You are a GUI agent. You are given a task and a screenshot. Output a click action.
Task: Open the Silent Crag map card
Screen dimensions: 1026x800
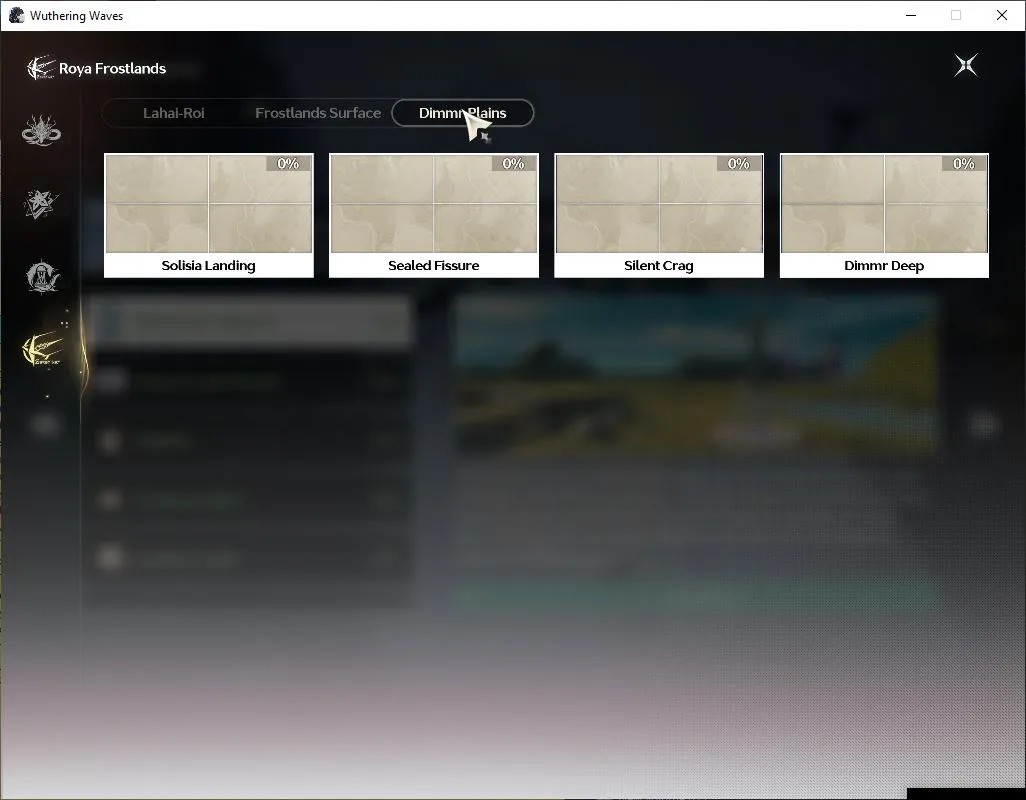coord(659,215)
